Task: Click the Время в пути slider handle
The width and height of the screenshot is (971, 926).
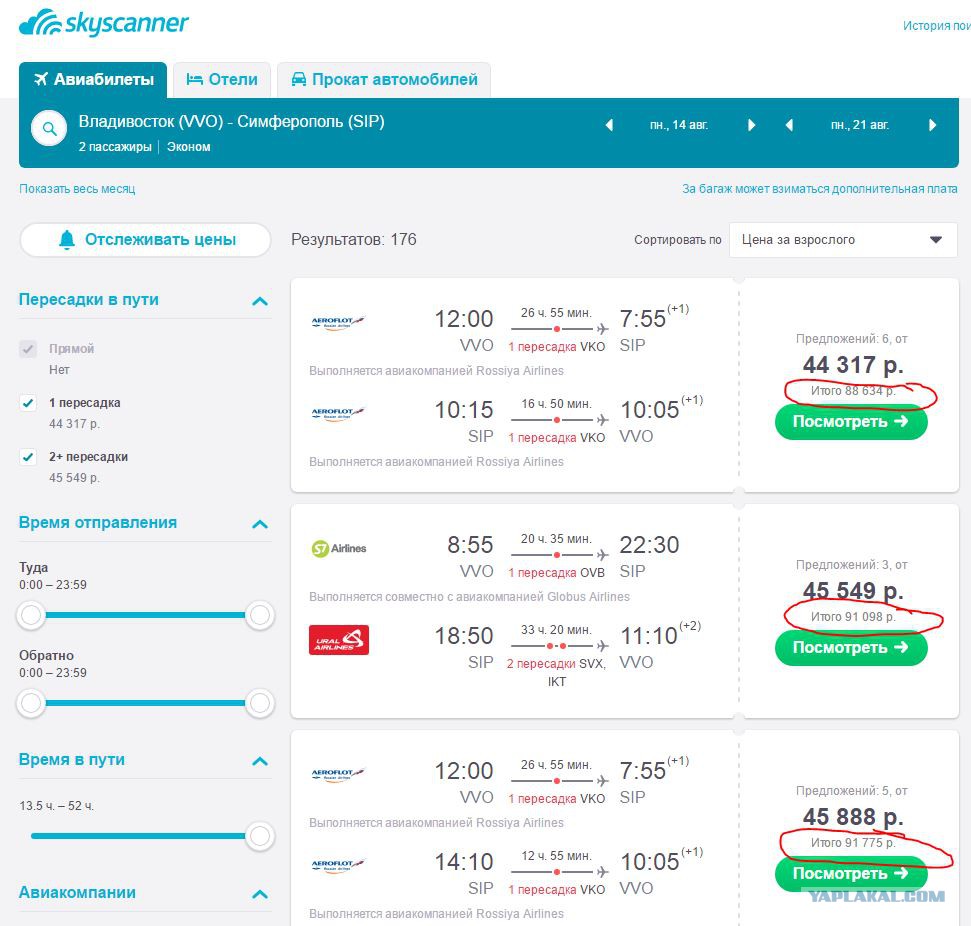Action: coord(260,836)
